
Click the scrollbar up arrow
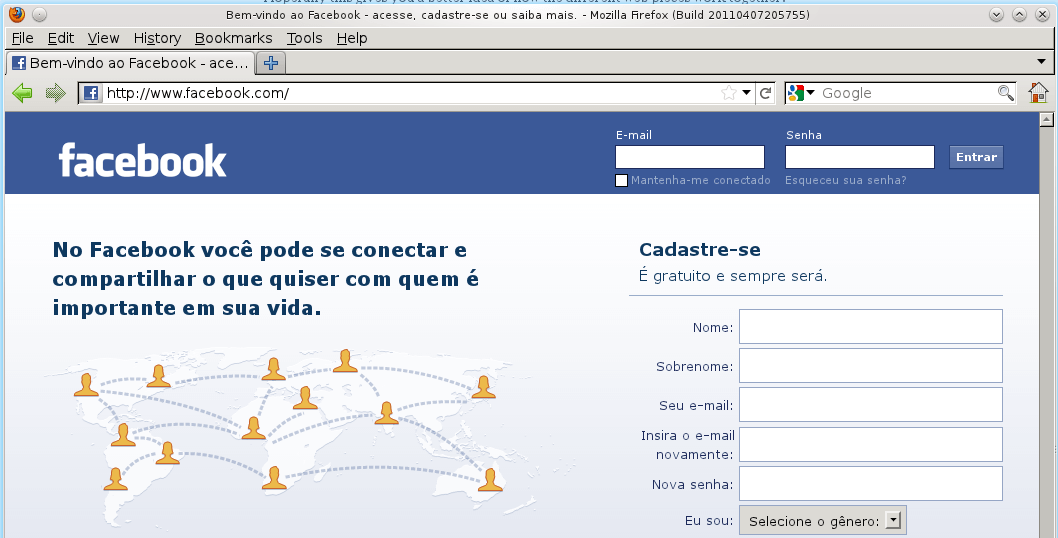(1047, 120)
